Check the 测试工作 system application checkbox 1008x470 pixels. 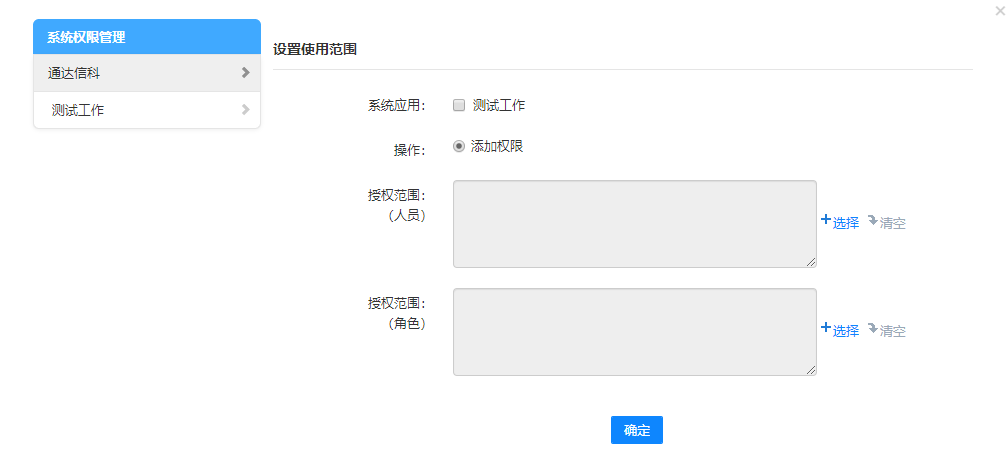coord(459,105)
